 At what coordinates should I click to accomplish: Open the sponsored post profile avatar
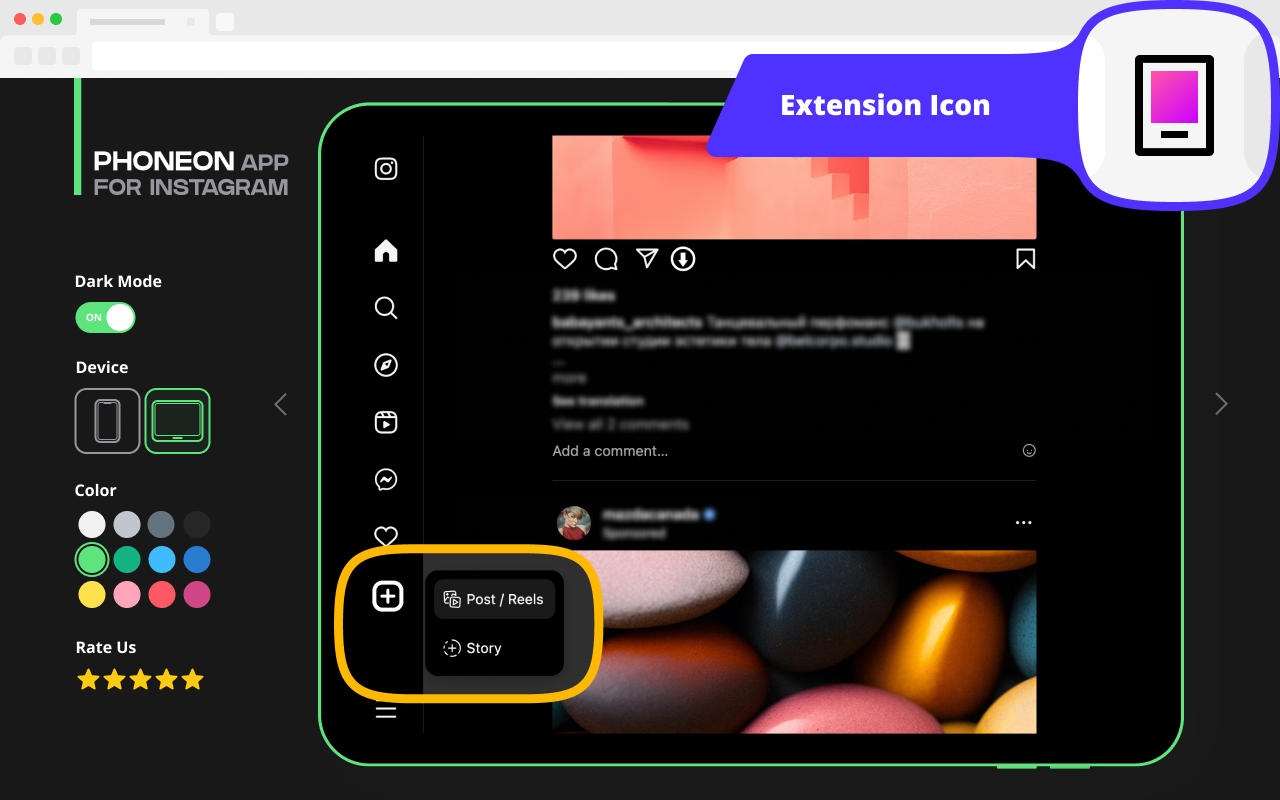click(x=574, y=523)
